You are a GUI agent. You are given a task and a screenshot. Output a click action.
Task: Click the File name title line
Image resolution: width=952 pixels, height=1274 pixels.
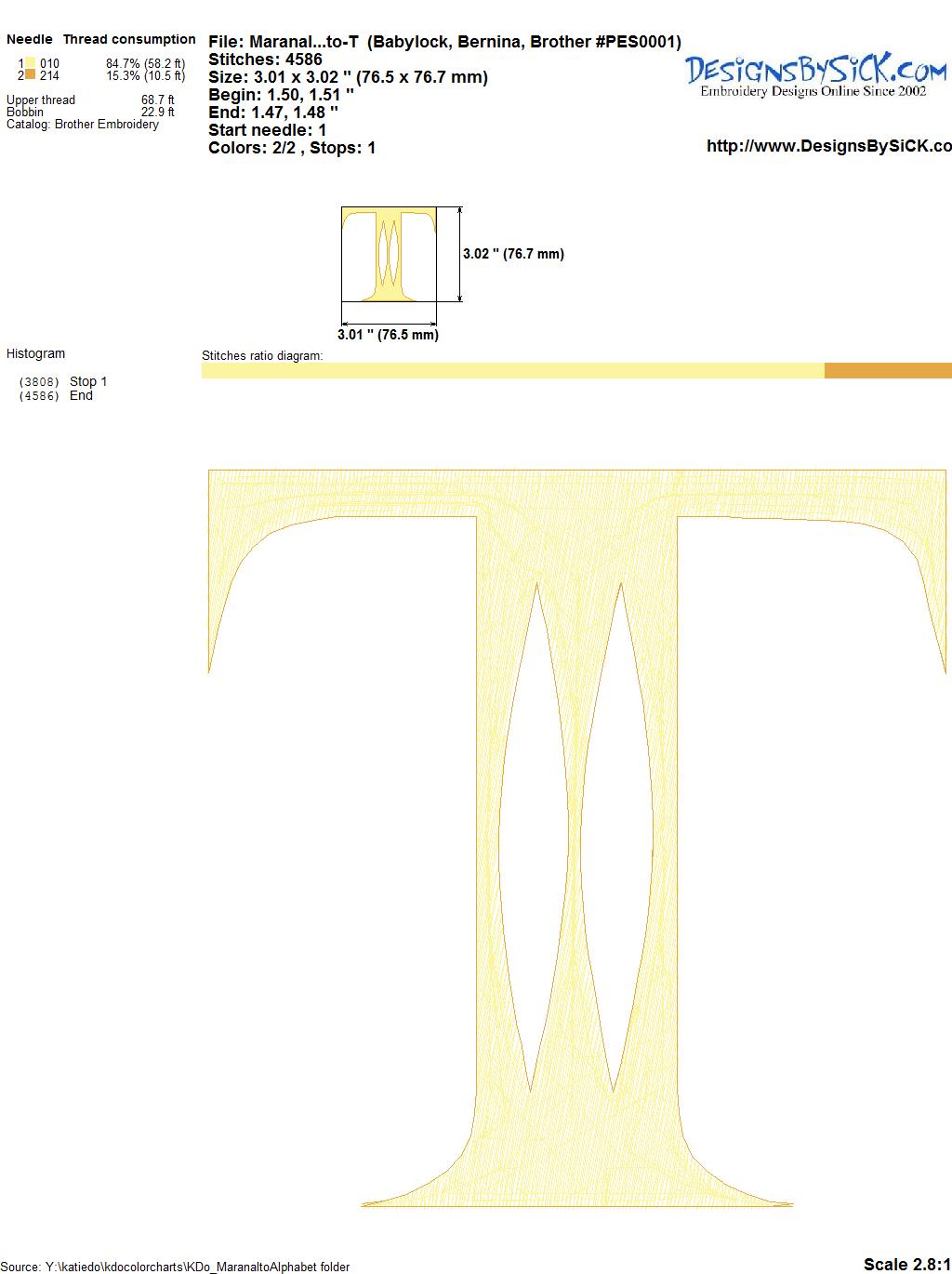(x=444, y=42)
